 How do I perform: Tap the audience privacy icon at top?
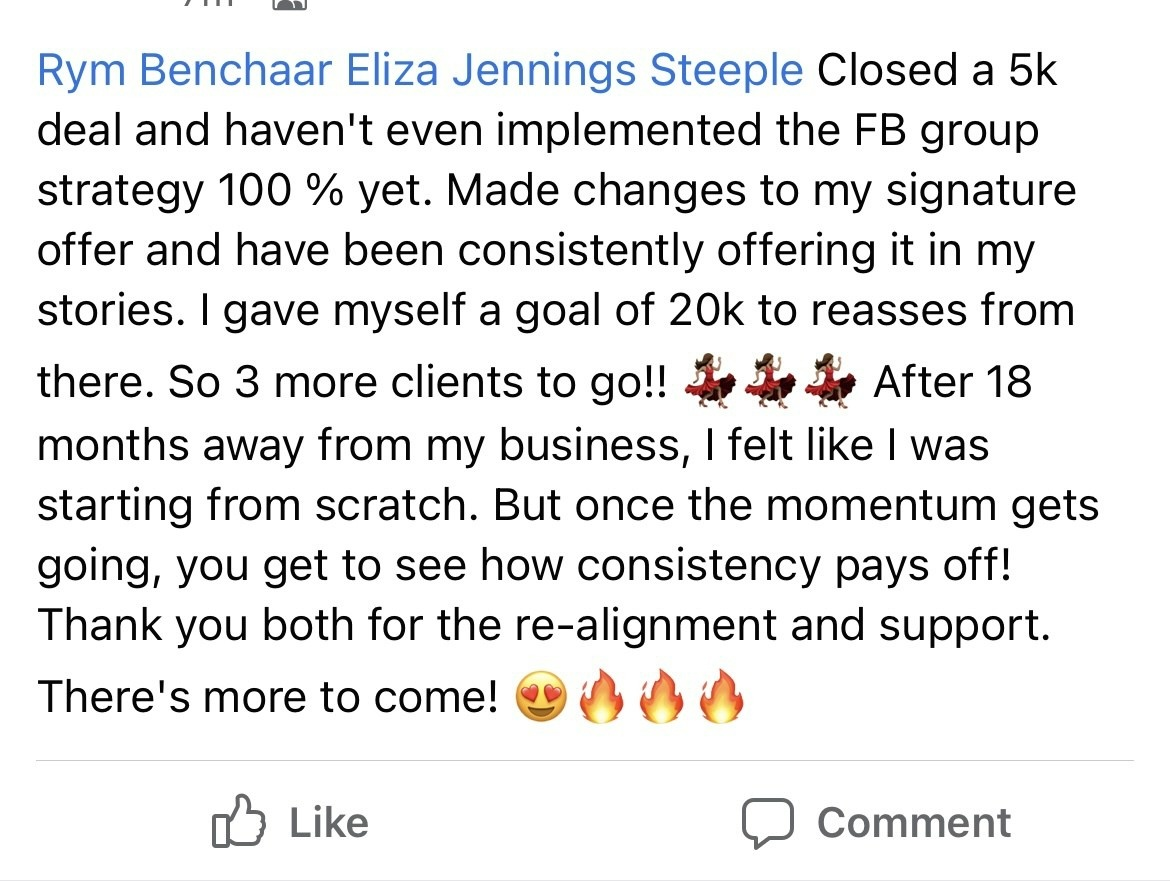[x=289, y=4]
